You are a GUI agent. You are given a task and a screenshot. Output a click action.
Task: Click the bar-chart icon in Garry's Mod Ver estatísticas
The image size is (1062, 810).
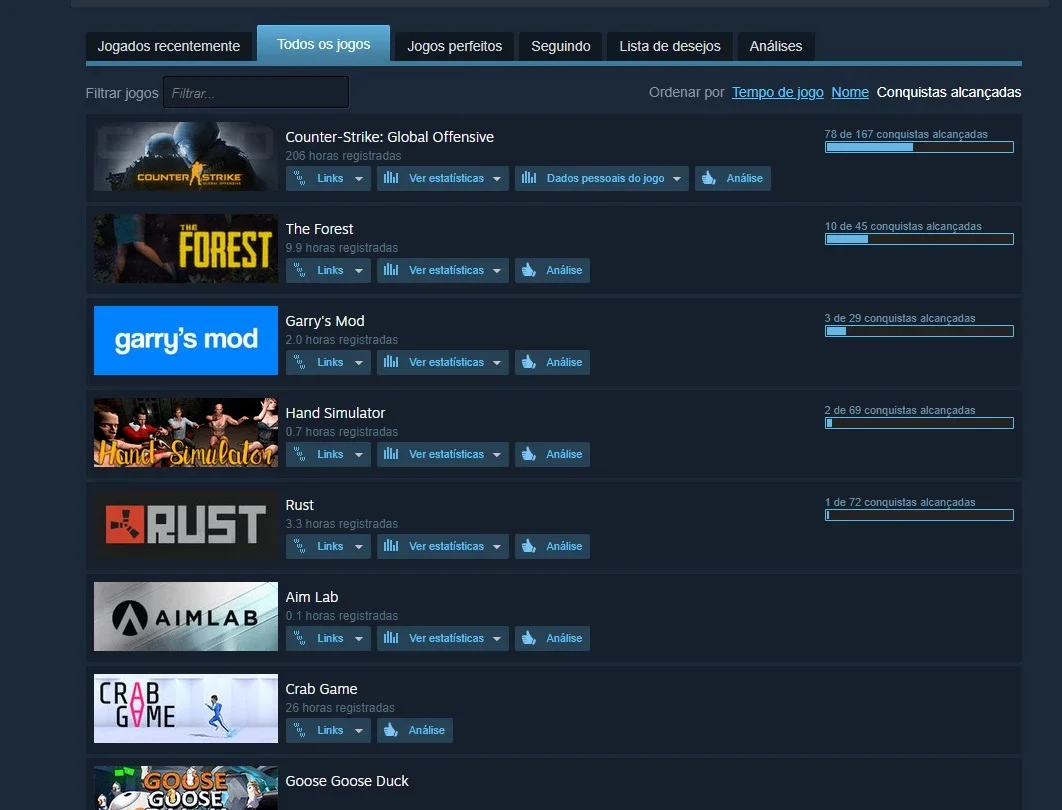(x=391, y=362)
